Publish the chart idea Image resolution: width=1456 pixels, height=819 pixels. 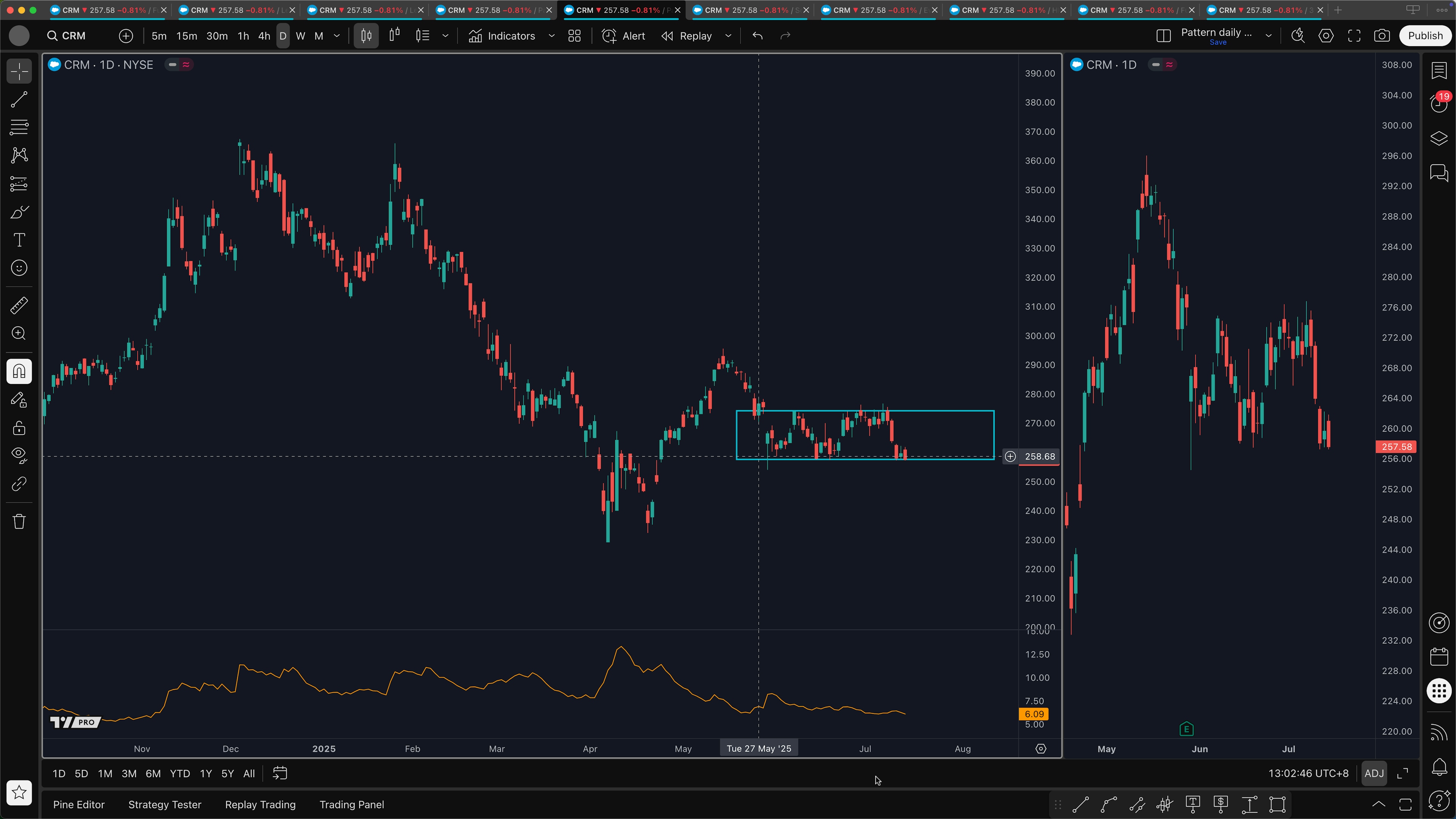(x=1425, y=36)
